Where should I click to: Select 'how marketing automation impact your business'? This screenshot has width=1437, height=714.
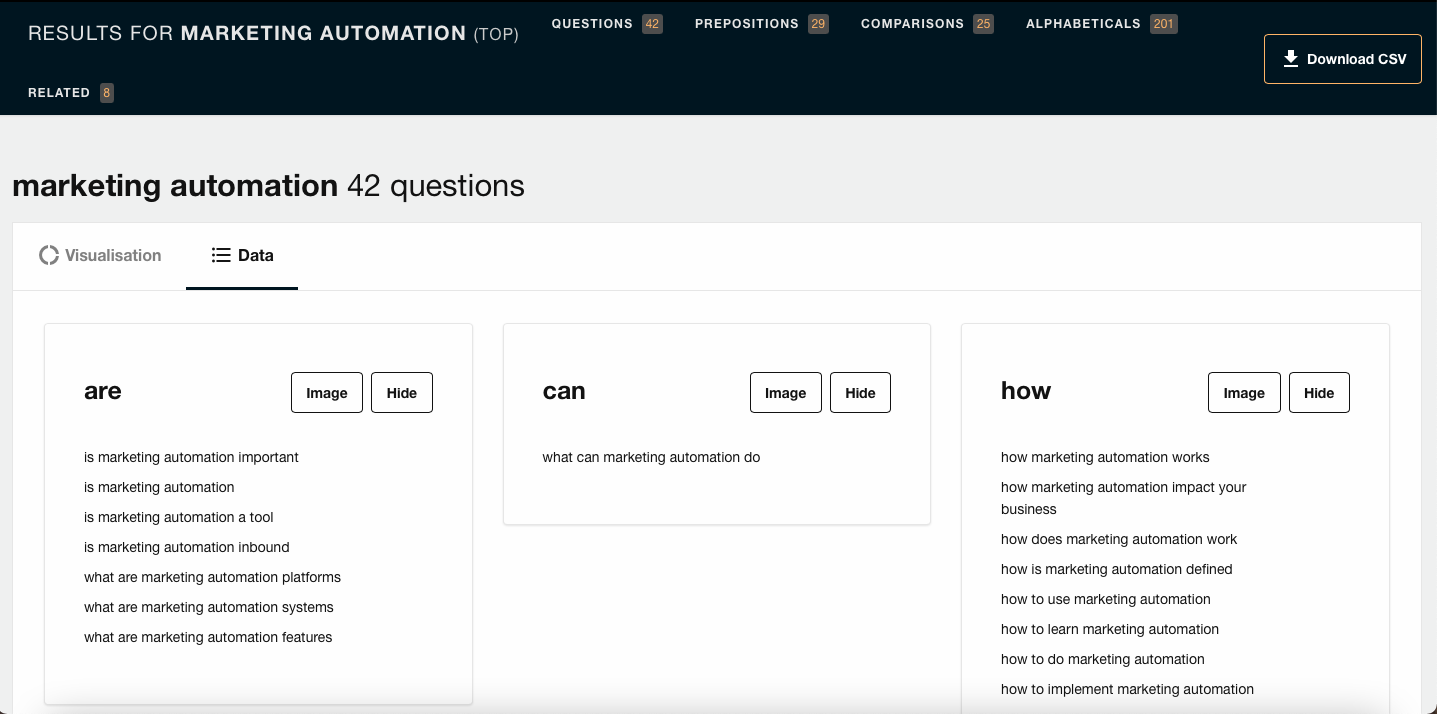coord(1124,498)
